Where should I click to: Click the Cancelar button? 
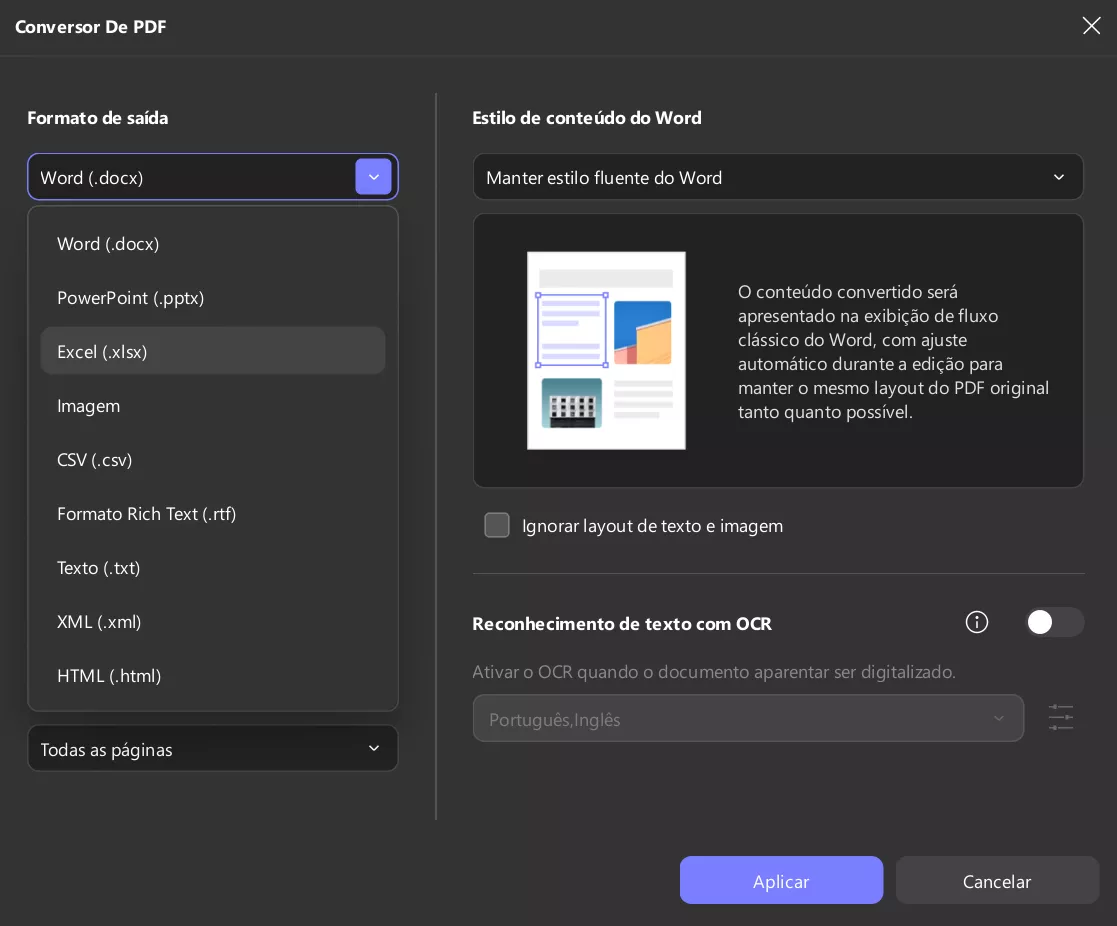click(x=996, y=880)
